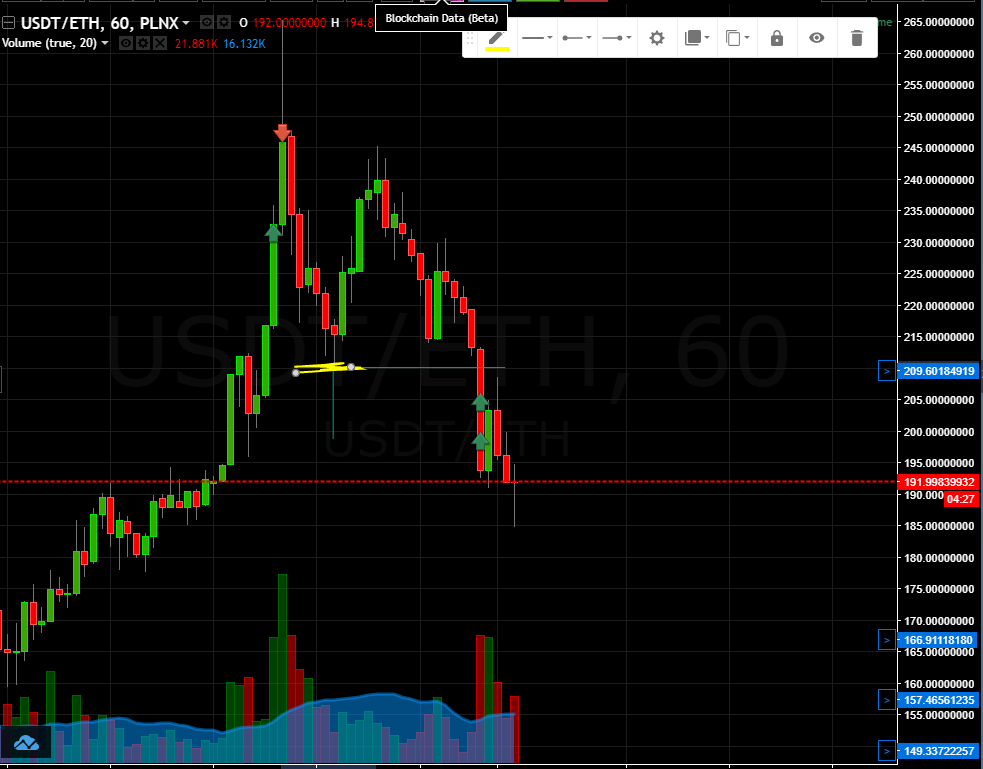Click the yellow pencil line color tool
The image size is (983, 769).
(x=497, y=39)
